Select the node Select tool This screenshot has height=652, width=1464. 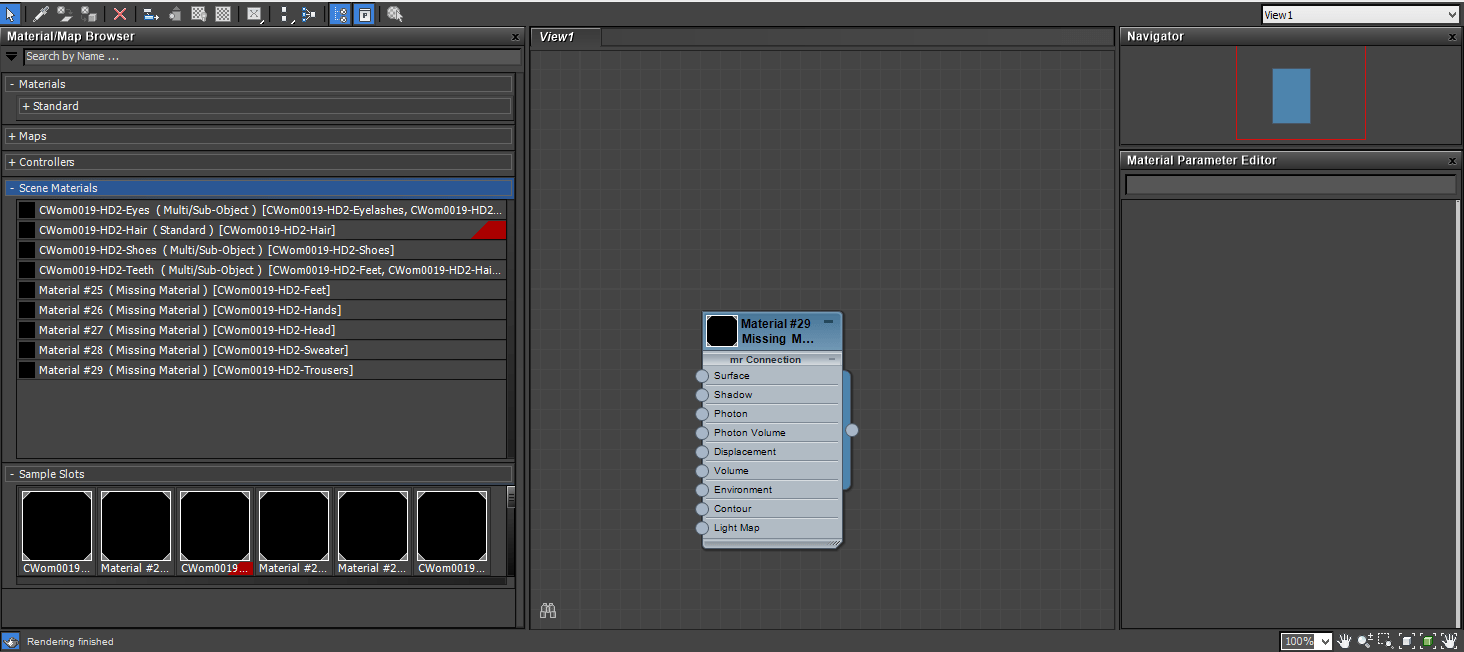click(11, 14)
